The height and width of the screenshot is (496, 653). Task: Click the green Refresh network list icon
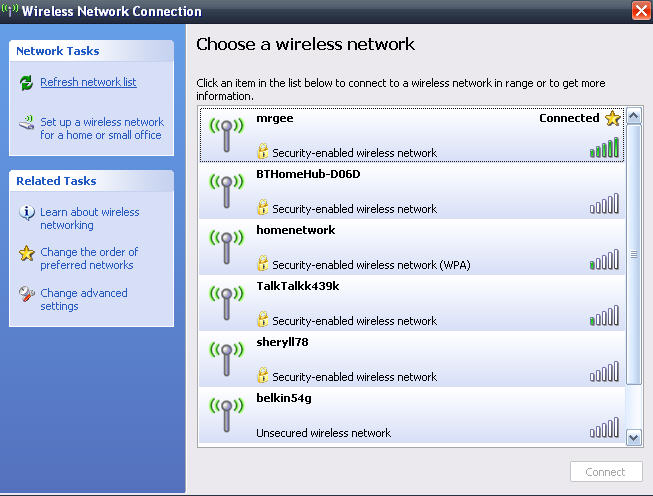click(26, 82)
